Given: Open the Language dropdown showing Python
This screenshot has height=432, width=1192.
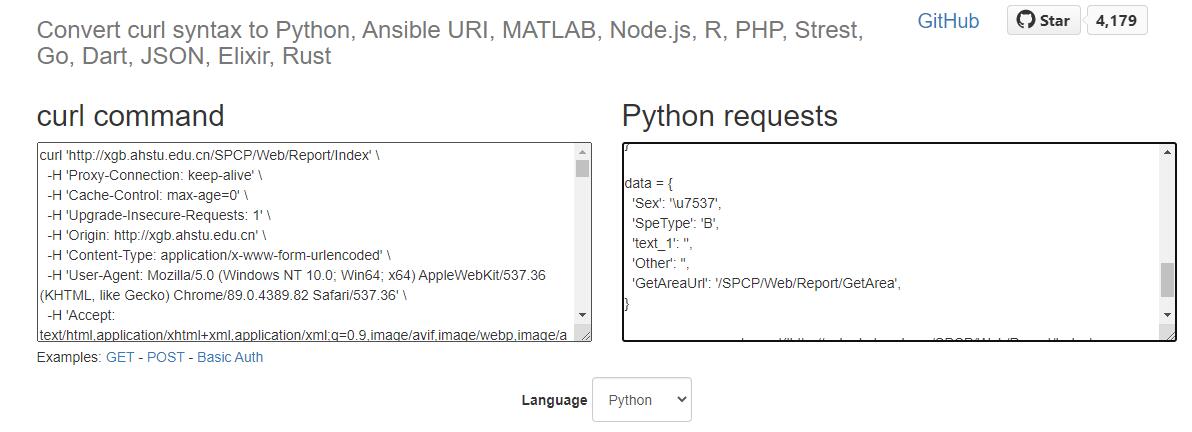Looking at the screenshot, I should pyautogui.click(x=641, y=400).
